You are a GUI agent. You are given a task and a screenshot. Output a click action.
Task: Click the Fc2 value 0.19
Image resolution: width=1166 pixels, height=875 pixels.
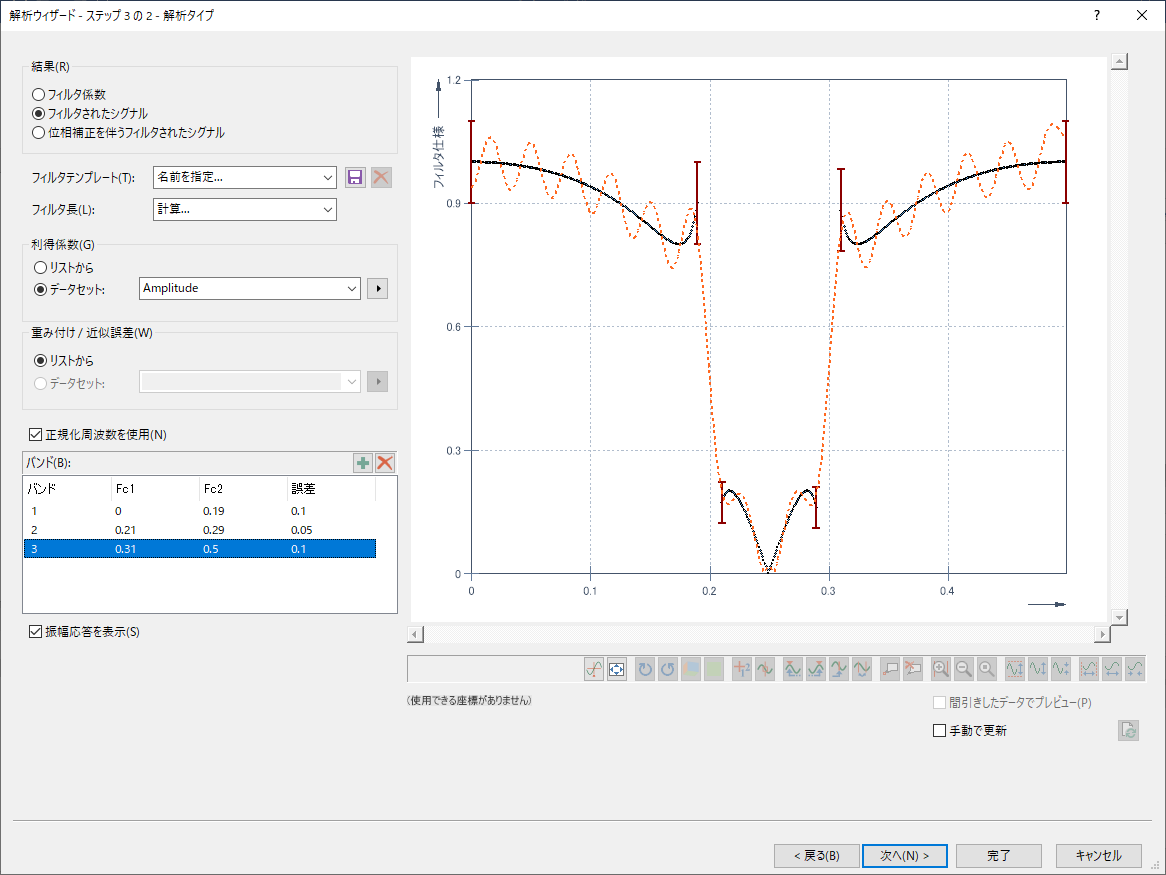tap(213, 511)
